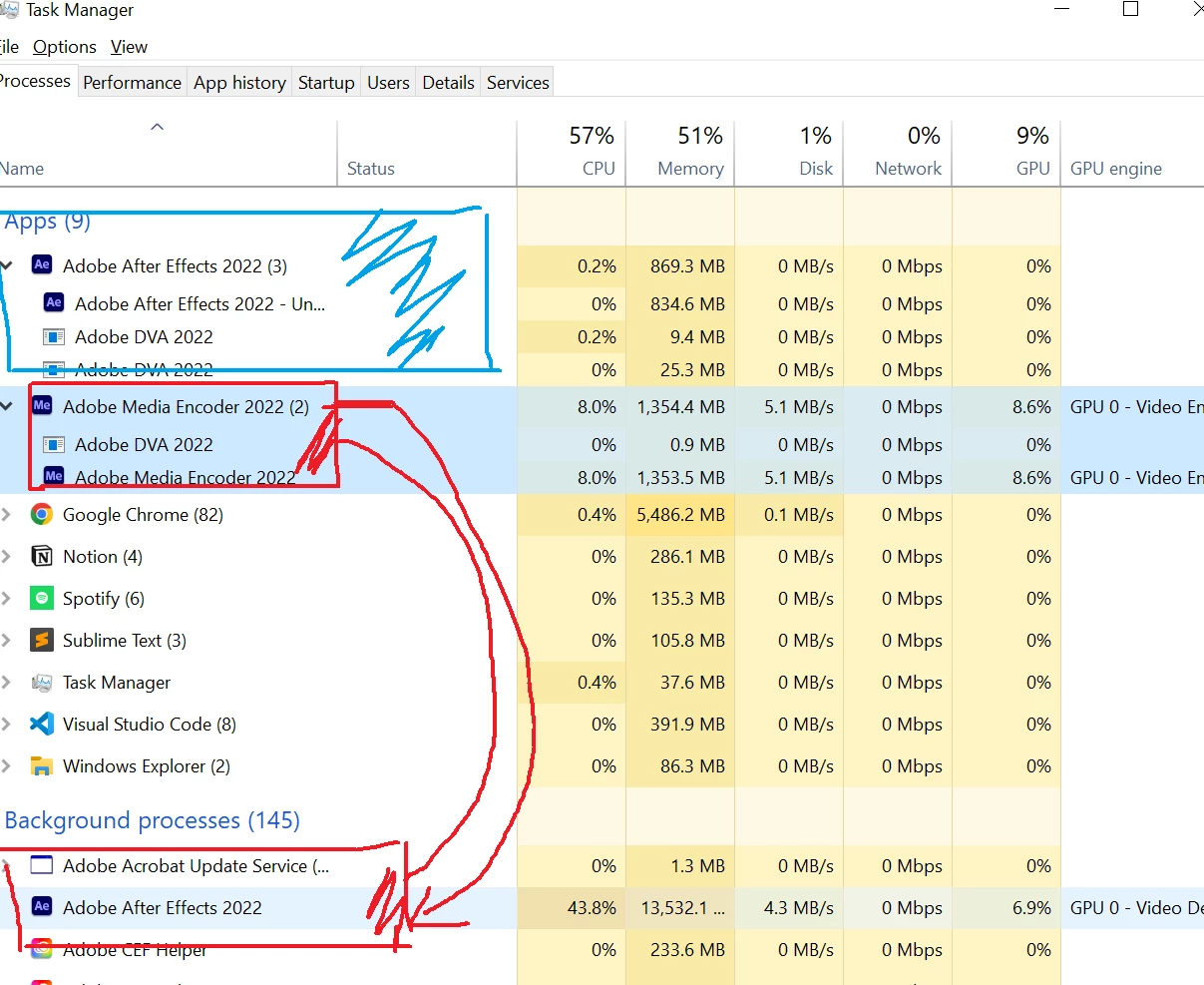
Task: Switch to the Performance tab
Action: click(x=132, y=83)
